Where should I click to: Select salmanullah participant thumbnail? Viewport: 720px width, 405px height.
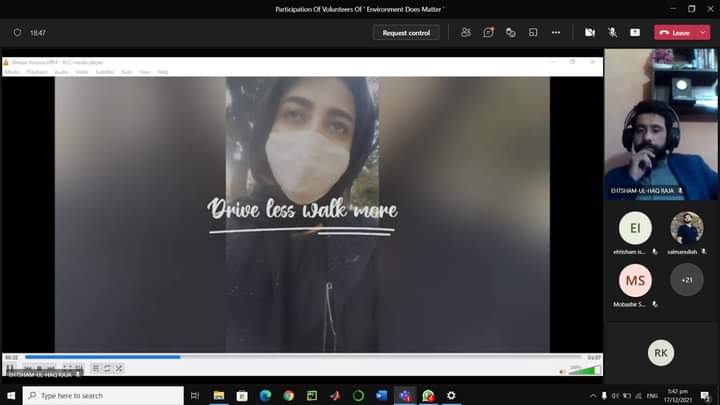click(687, 229)
